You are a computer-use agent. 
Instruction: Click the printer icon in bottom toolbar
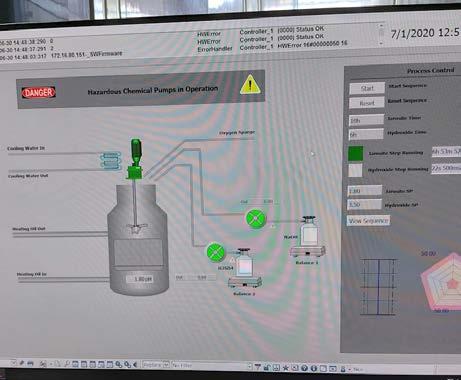pyautogui.click(x=30, y=363)
